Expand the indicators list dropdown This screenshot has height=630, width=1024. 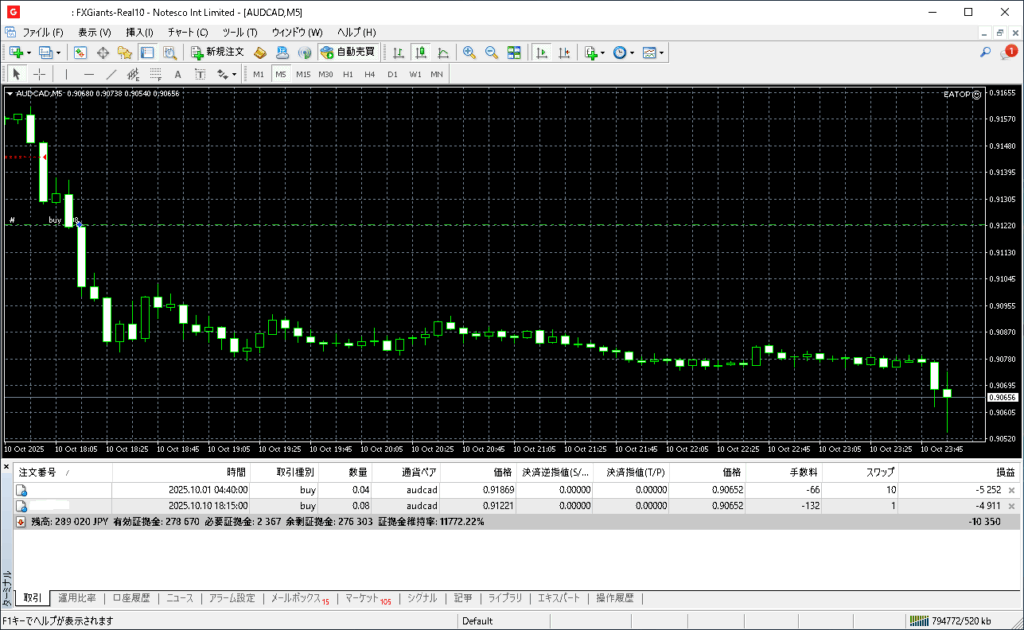point(603,52)
